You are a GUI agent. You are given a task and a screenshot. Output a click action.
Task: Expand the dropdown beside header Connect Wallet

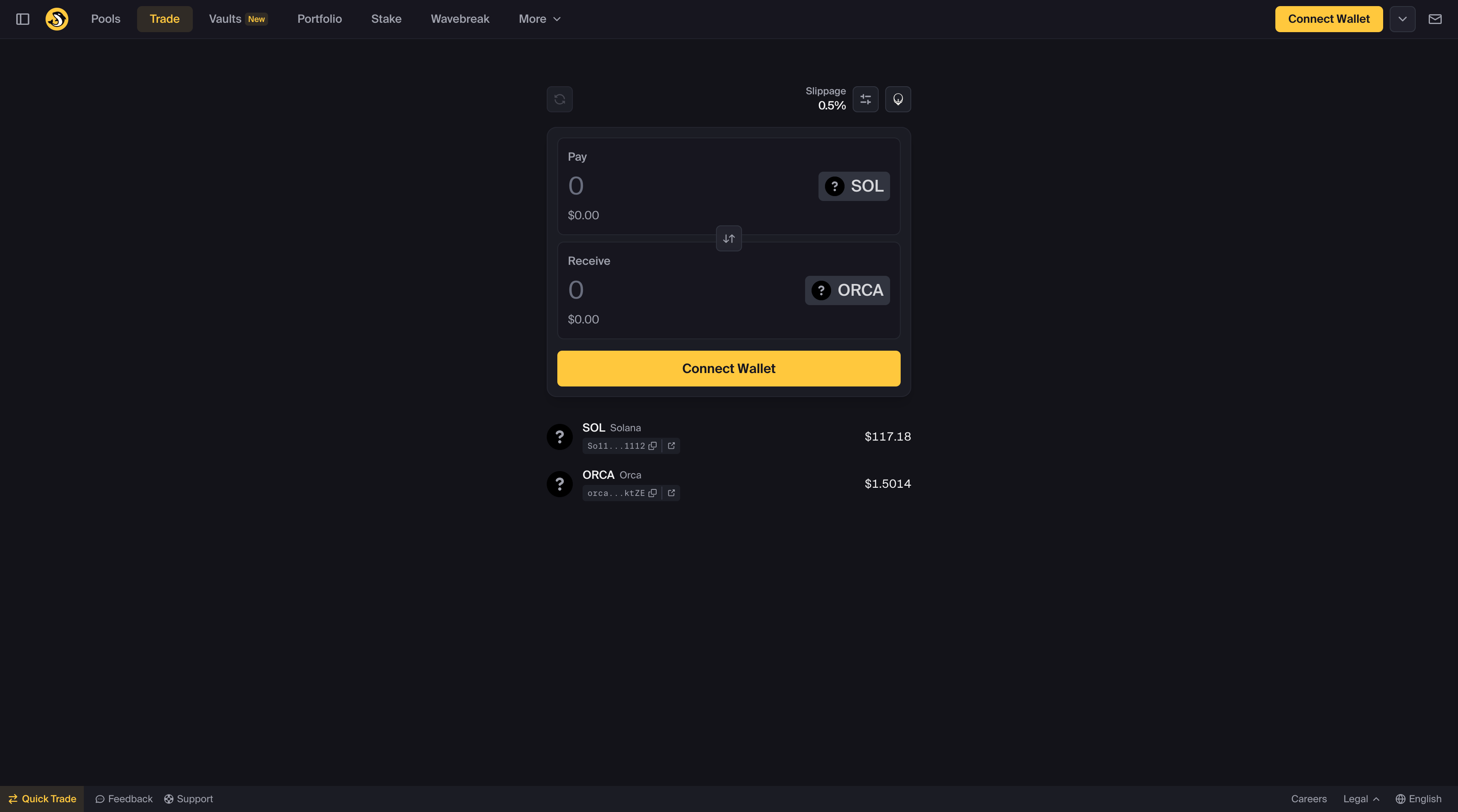coord(1403,19)
